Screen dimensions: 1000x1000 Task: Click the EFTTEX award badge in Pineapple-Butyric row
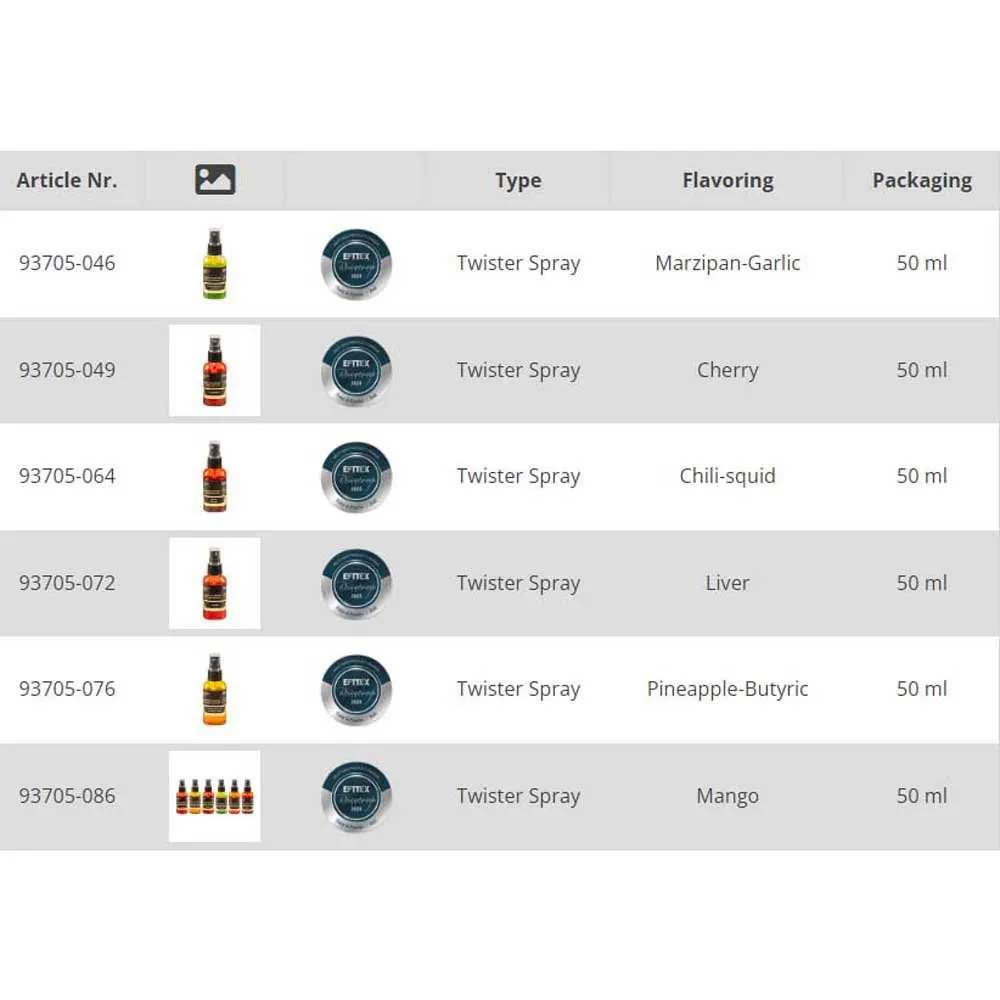[x=356, y=689]
